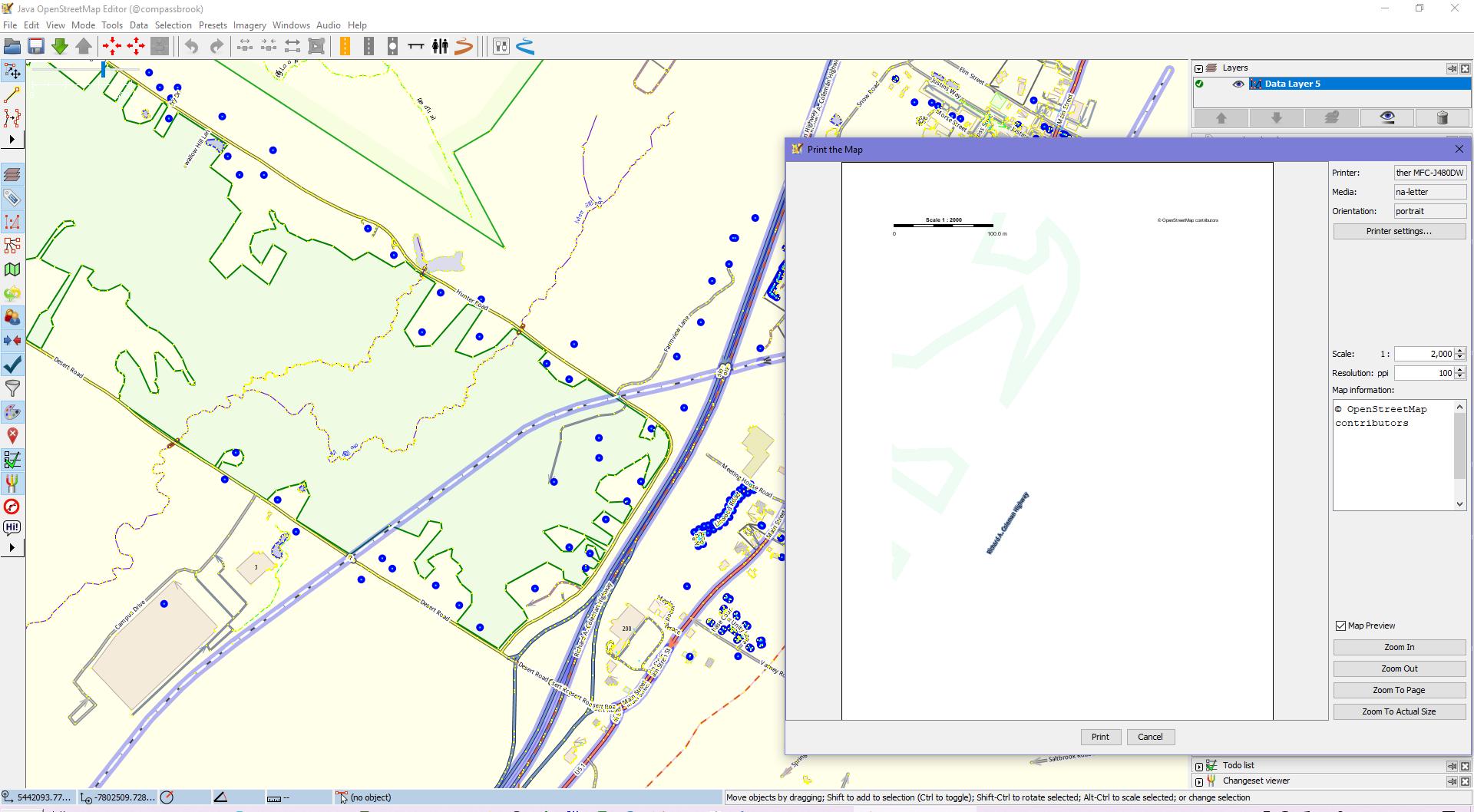Open the Edit menu
Image resolution: width=1474 pixels, height=812 pixels.
31,25
